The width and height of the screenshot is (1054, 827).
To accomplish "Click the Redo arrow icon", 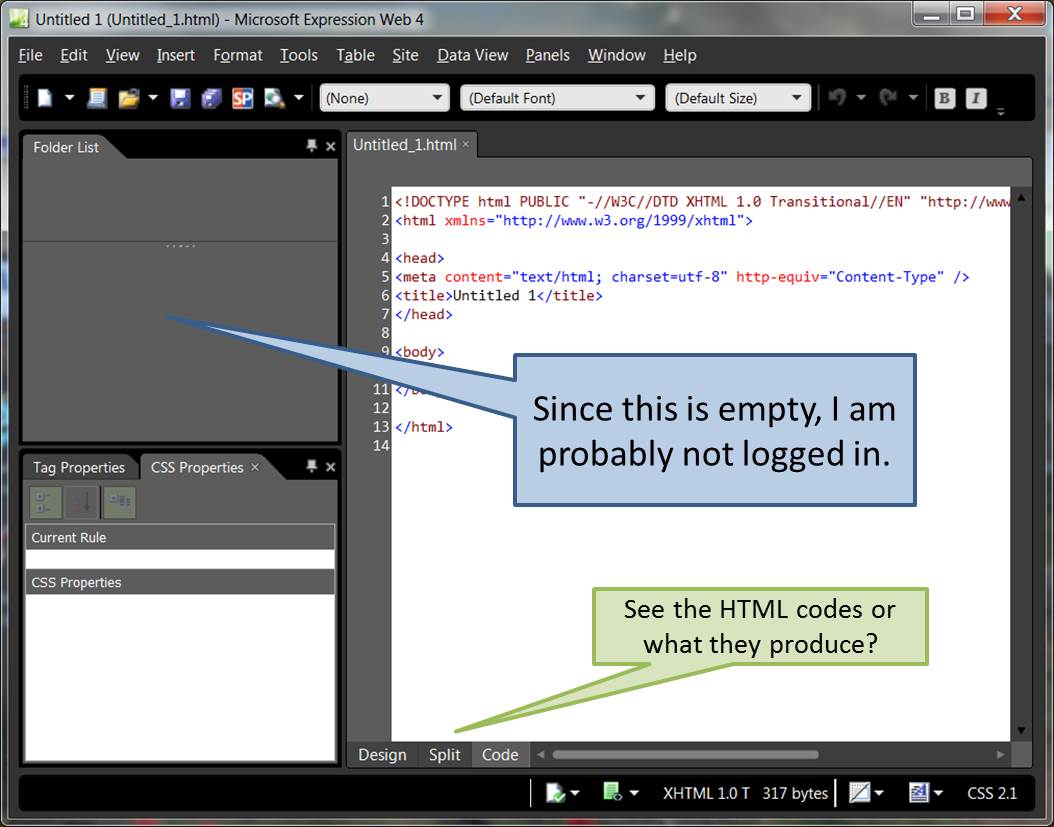I will click(x=889, y=98).
